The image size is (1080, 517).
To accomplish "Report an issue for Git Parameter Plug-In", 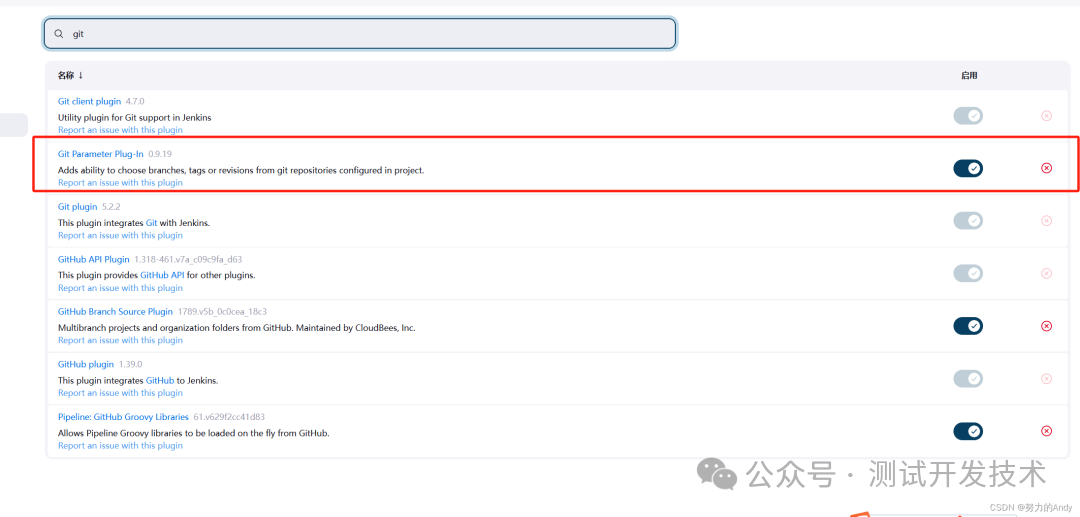I will (121, 182).
